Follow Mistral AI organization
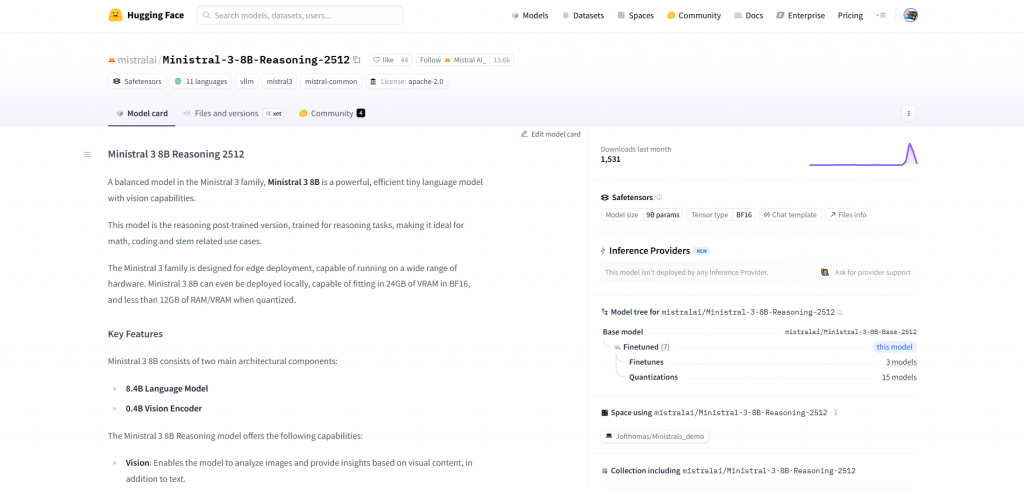This screenshot has height=491, width=1024. [x=453, y=60]
